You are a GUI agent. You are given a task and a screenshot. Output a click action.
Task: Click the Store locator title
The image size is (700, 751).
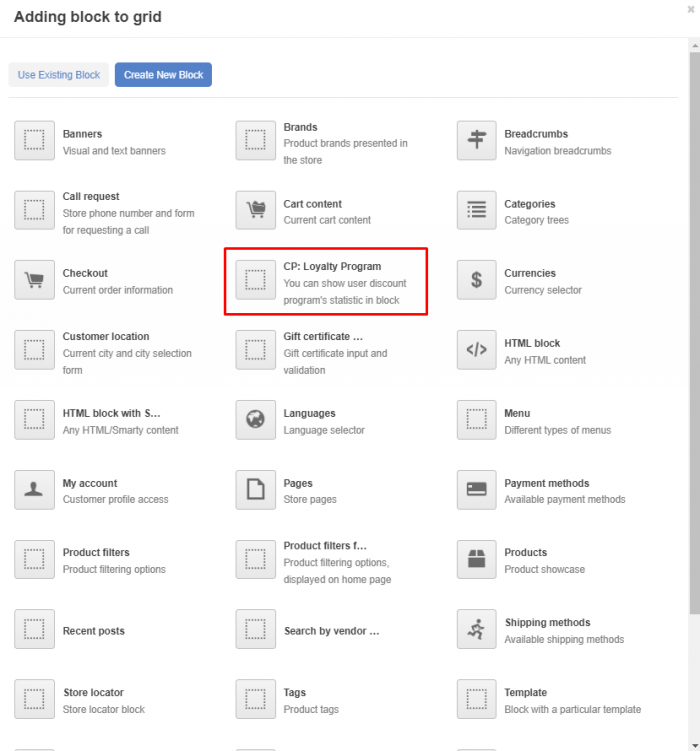click(94, 692)
